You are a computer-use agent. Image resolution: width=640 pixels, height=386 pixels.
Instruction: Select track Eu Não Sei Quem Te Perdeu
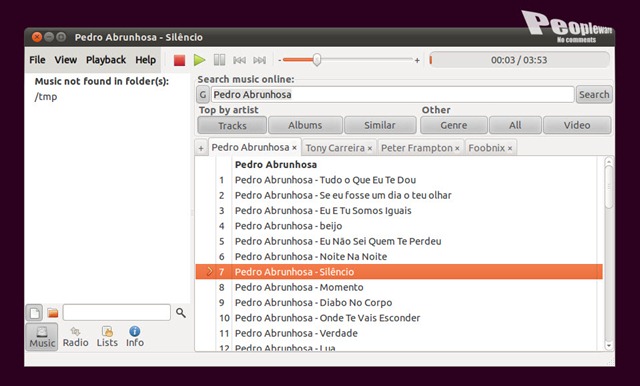(x=399, y=241)
